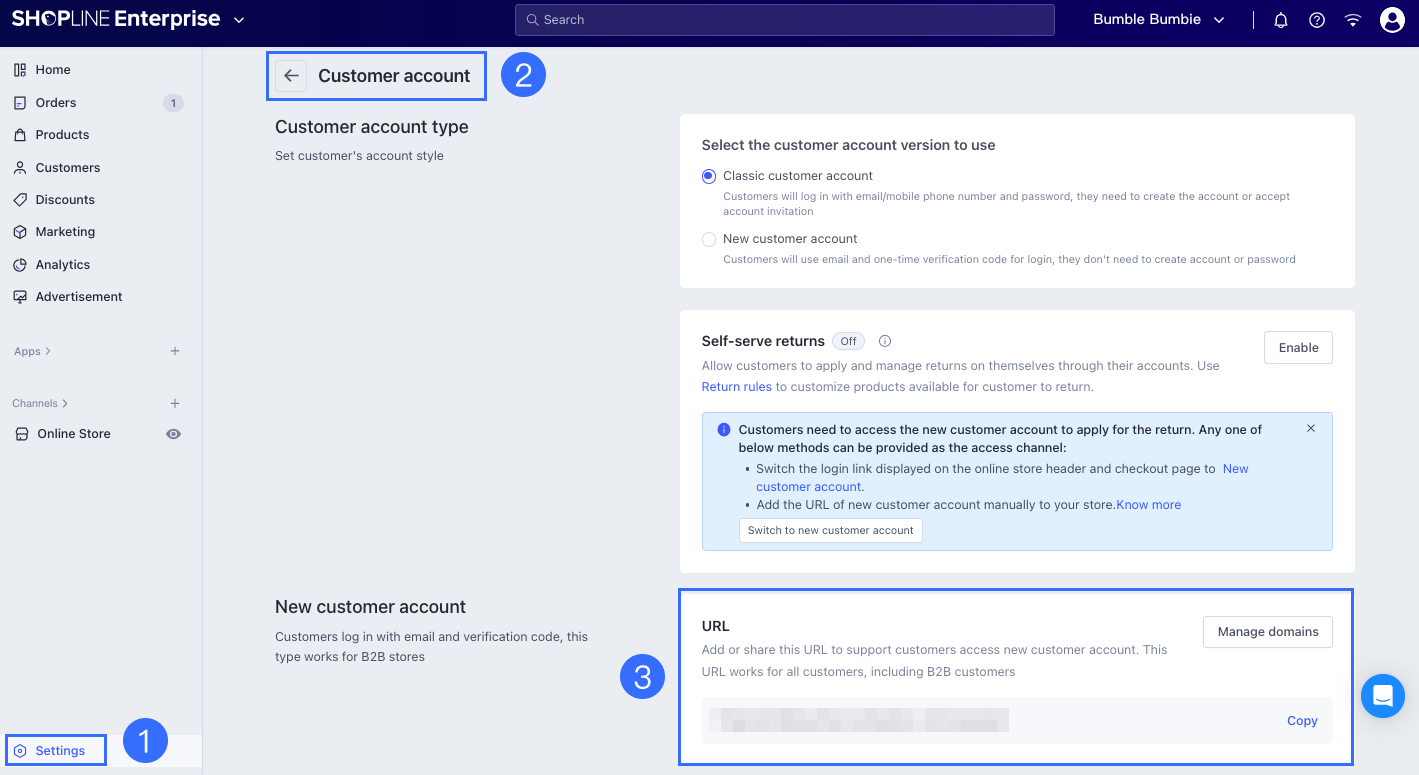Enable self-serve returns

[x=1298, y=348]
